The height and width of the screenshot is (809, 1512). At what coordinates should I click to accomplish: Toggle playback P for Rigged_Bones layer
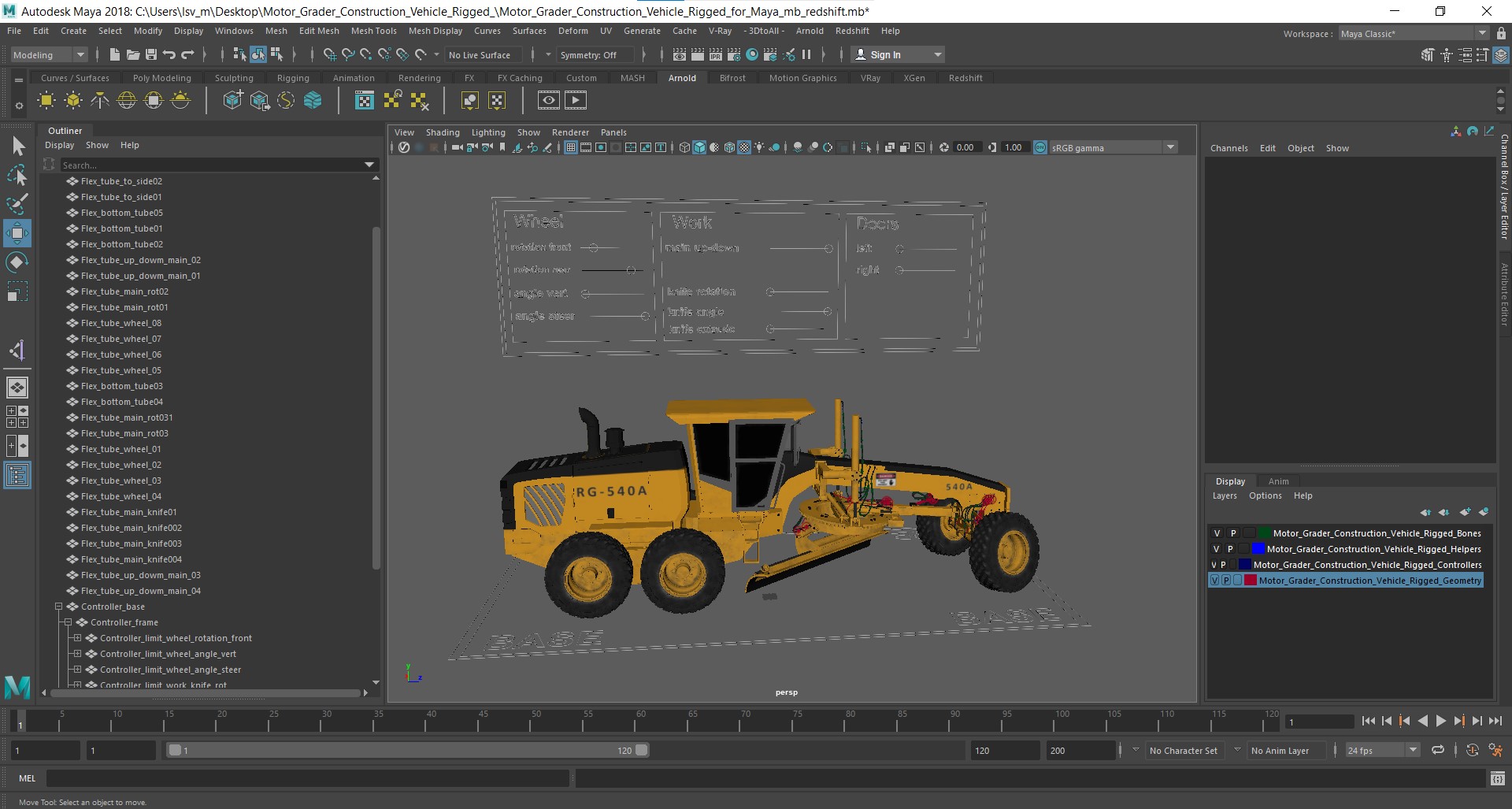[1233, 533]
